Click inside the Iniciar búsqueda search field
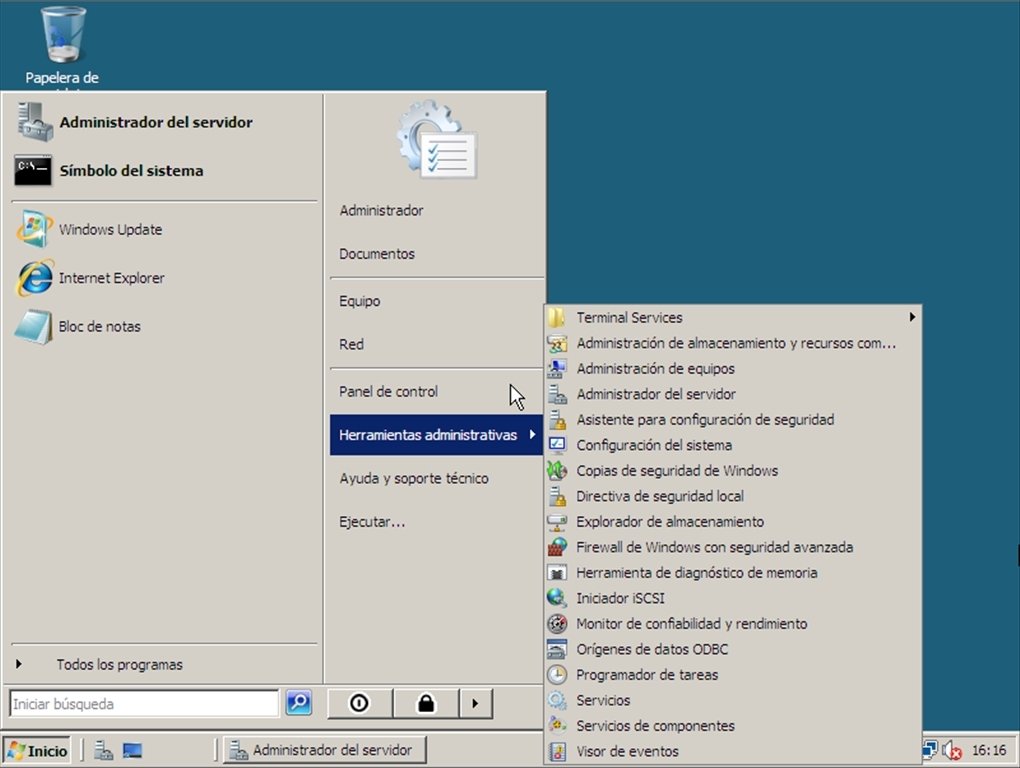 [144, 704]
